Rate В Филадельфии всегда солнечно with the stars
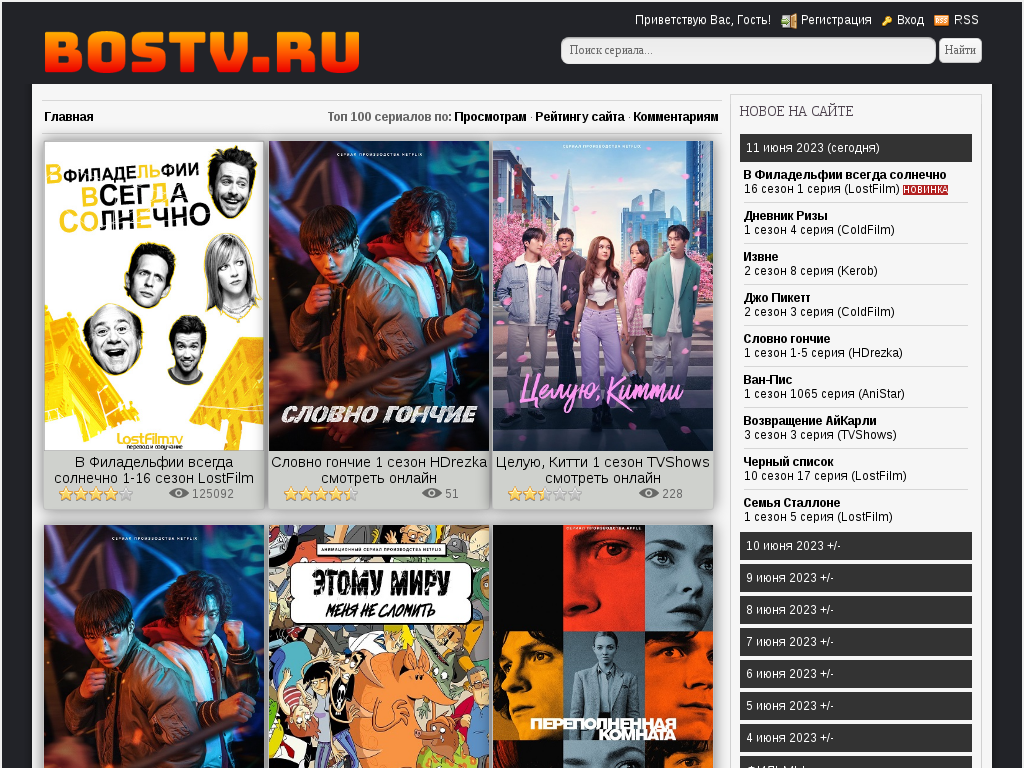 click(95, 494)
